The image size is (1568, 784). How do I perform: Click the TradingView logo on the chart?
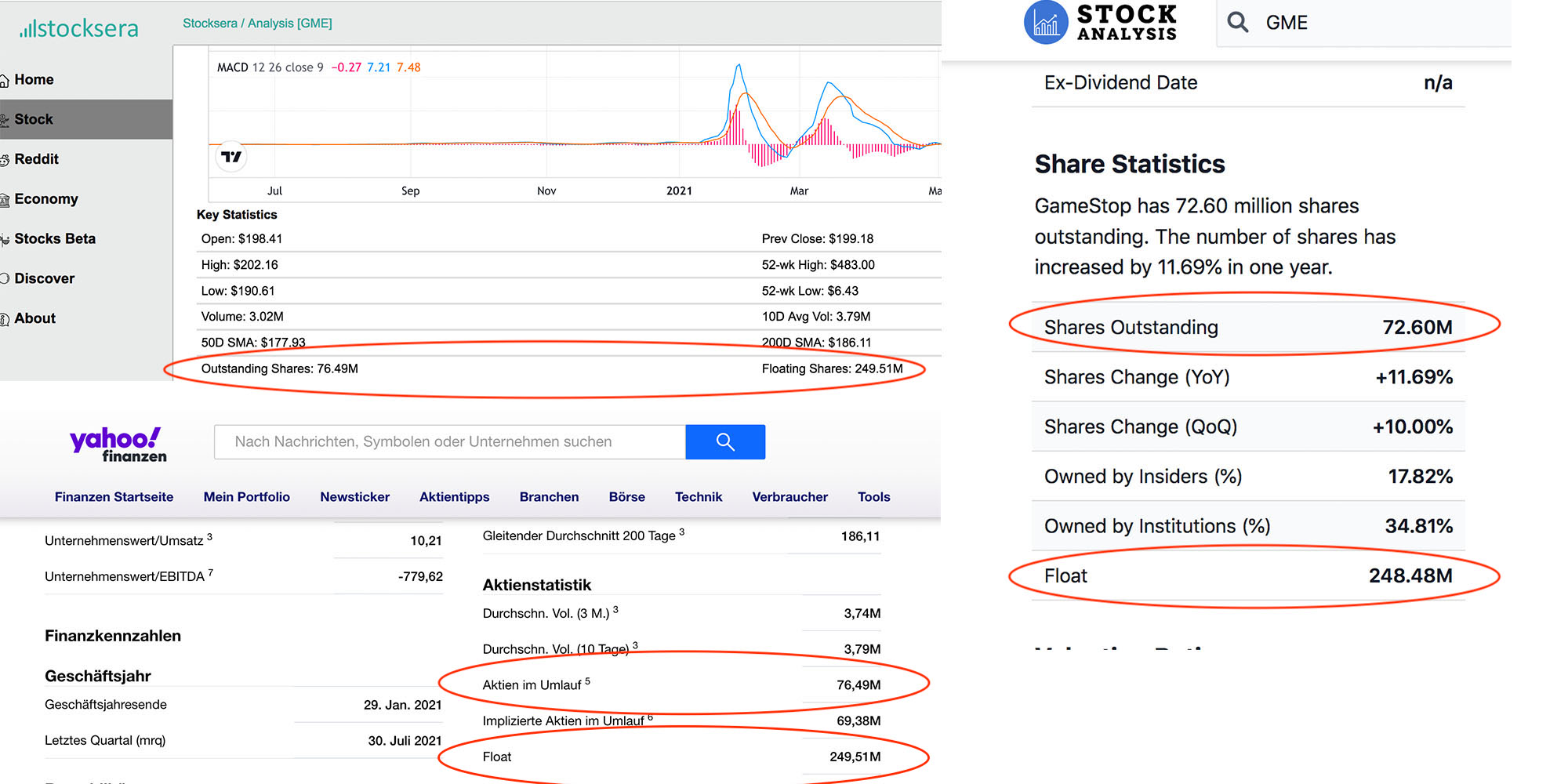(x=231, y=157)
